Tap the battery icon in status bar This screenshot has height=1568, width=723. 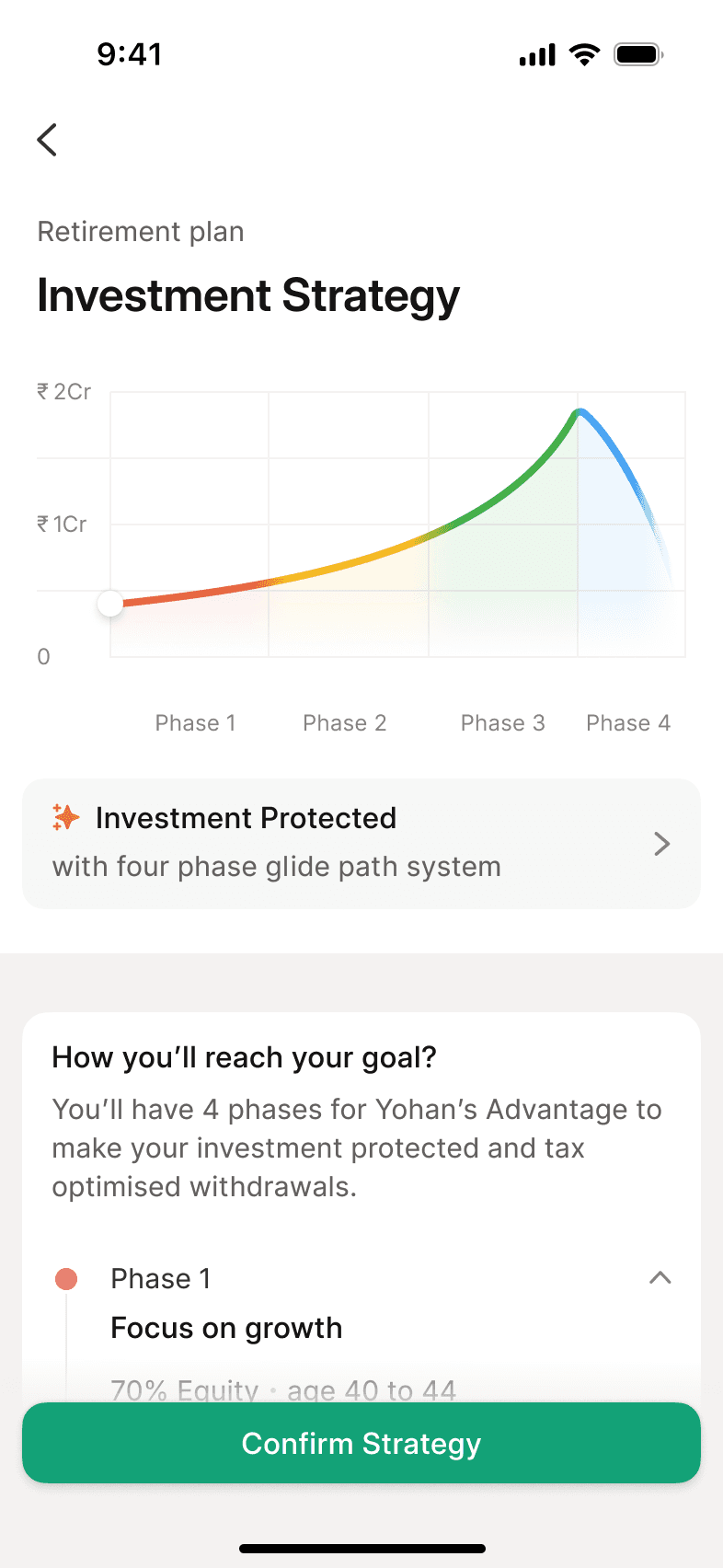click(x=639, y=54)
